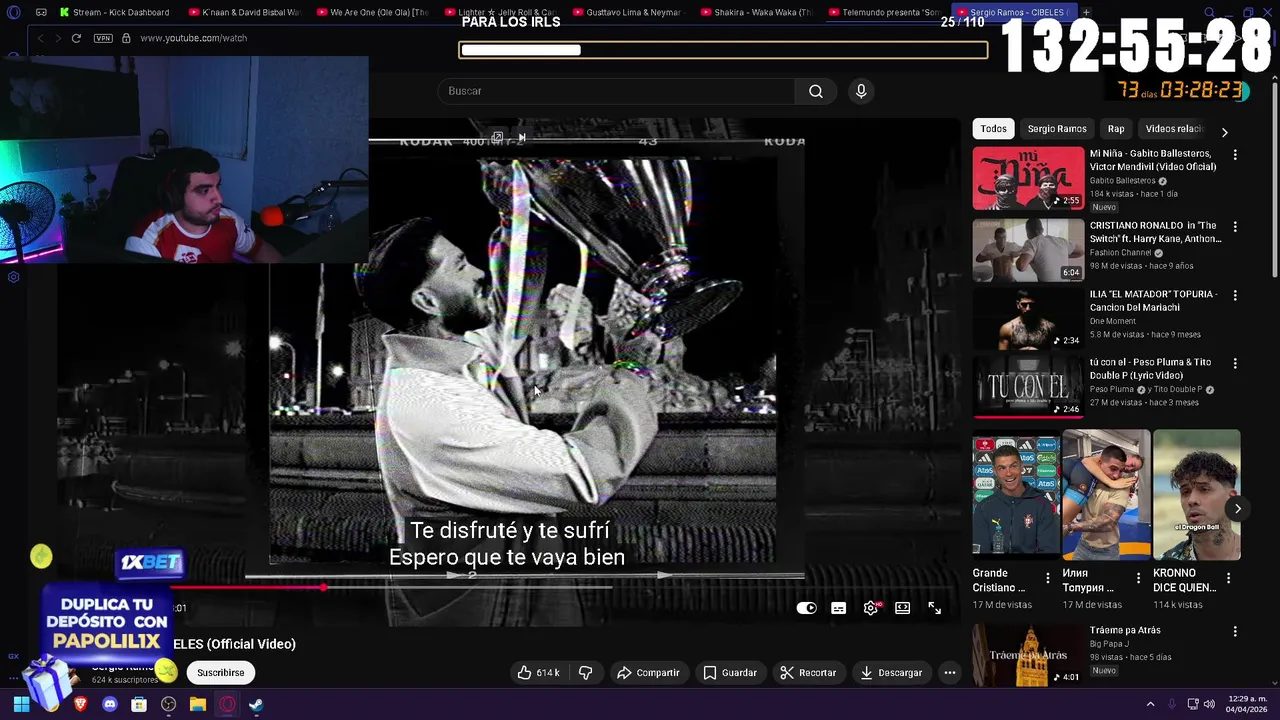Image resolution: width=1280 pixels, height=720 pixels.
Task: Open Grande Cristiano short thumbnail
Action: pyautogui.click(x=1016, y=495)
